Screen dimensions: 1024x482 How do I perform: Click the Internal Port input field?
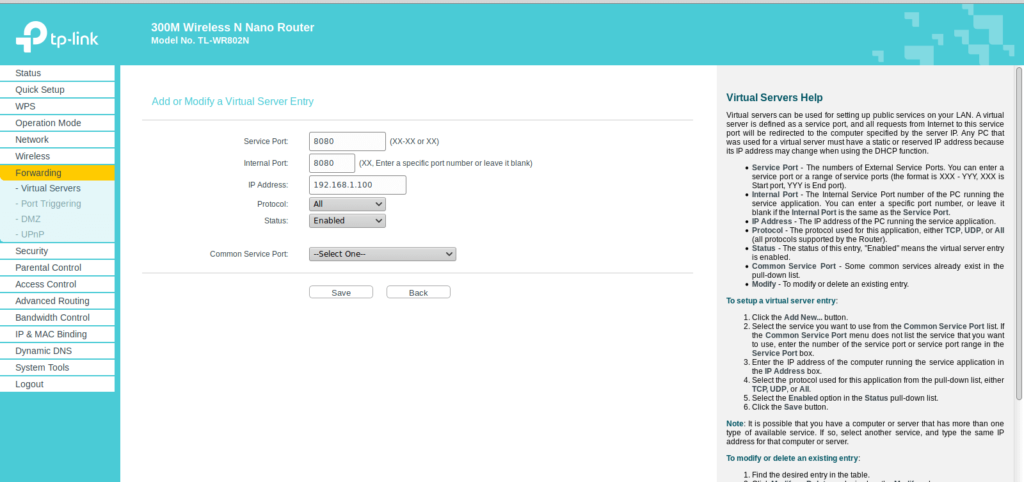(x=332, y=163)
